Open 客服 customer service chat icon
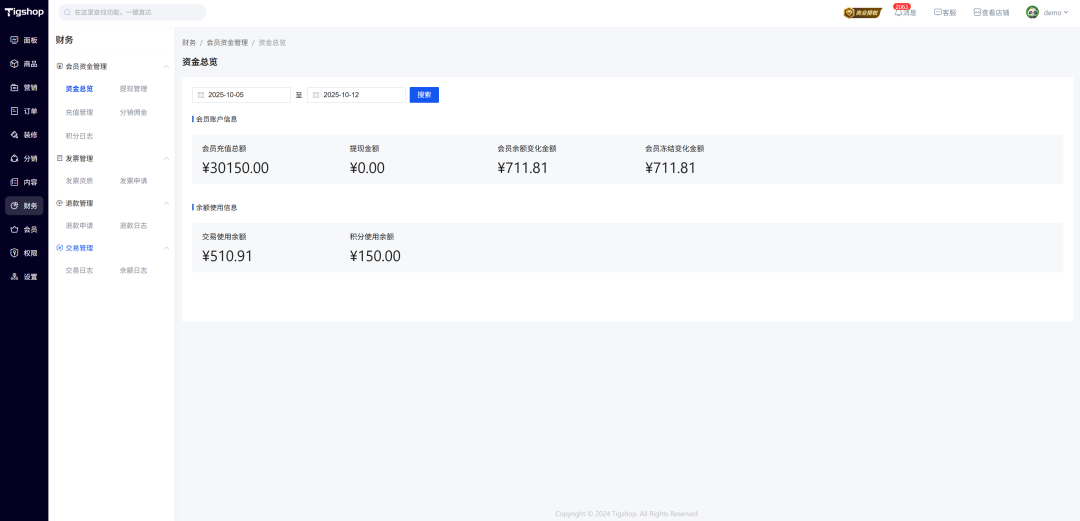The image size is (1080, 521). click(x=938, y=12)
